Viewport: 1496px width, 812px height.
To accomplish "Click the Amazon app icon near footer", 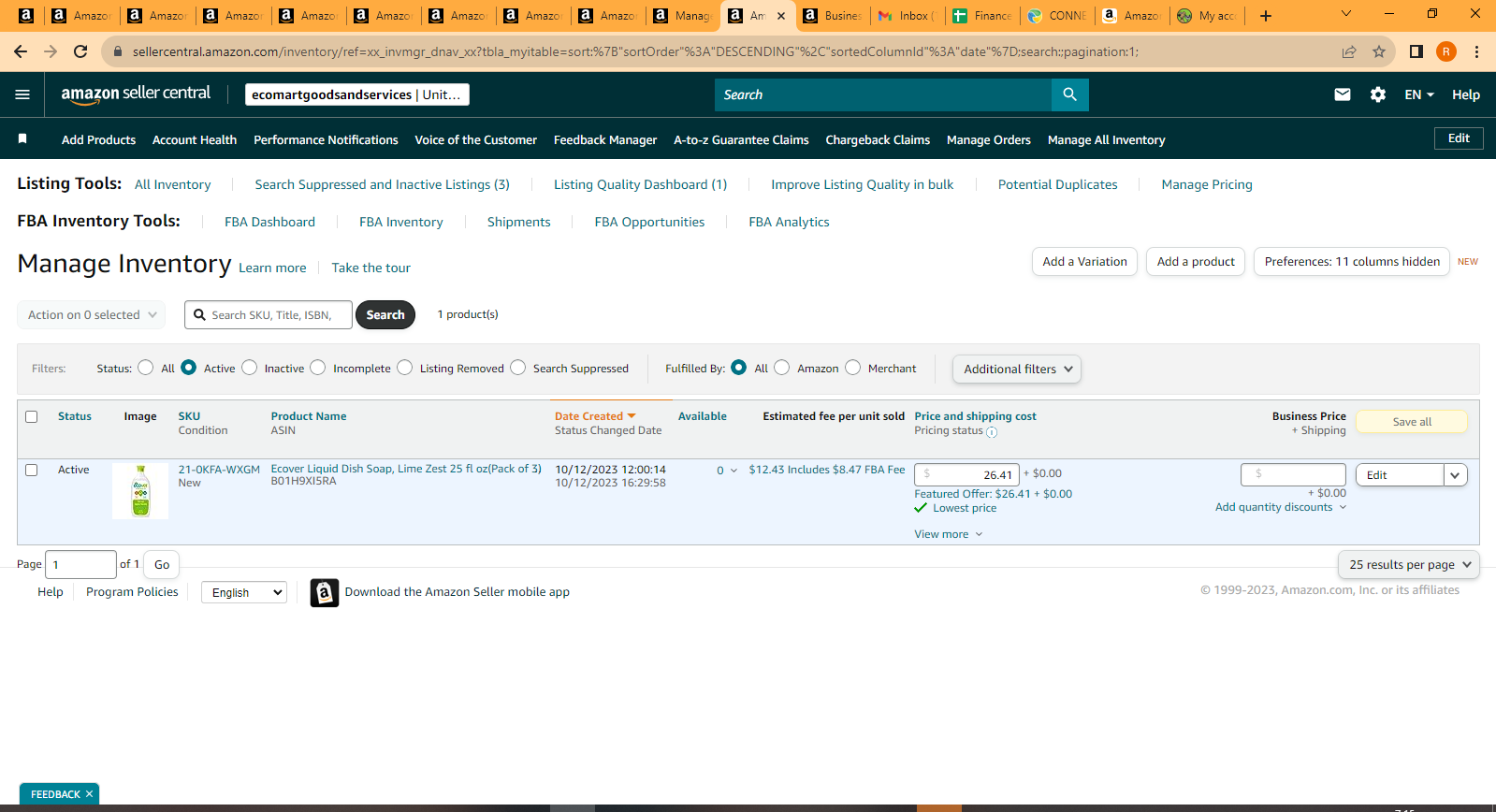I will click(x=324, y=592).
